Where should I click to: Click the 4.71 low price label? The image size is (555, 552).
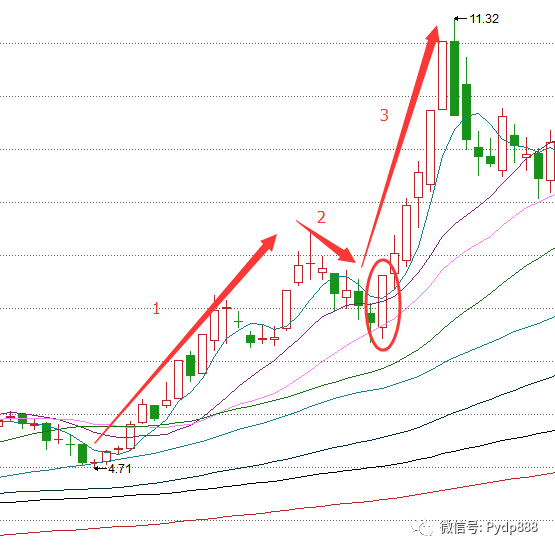pos(120,469)
